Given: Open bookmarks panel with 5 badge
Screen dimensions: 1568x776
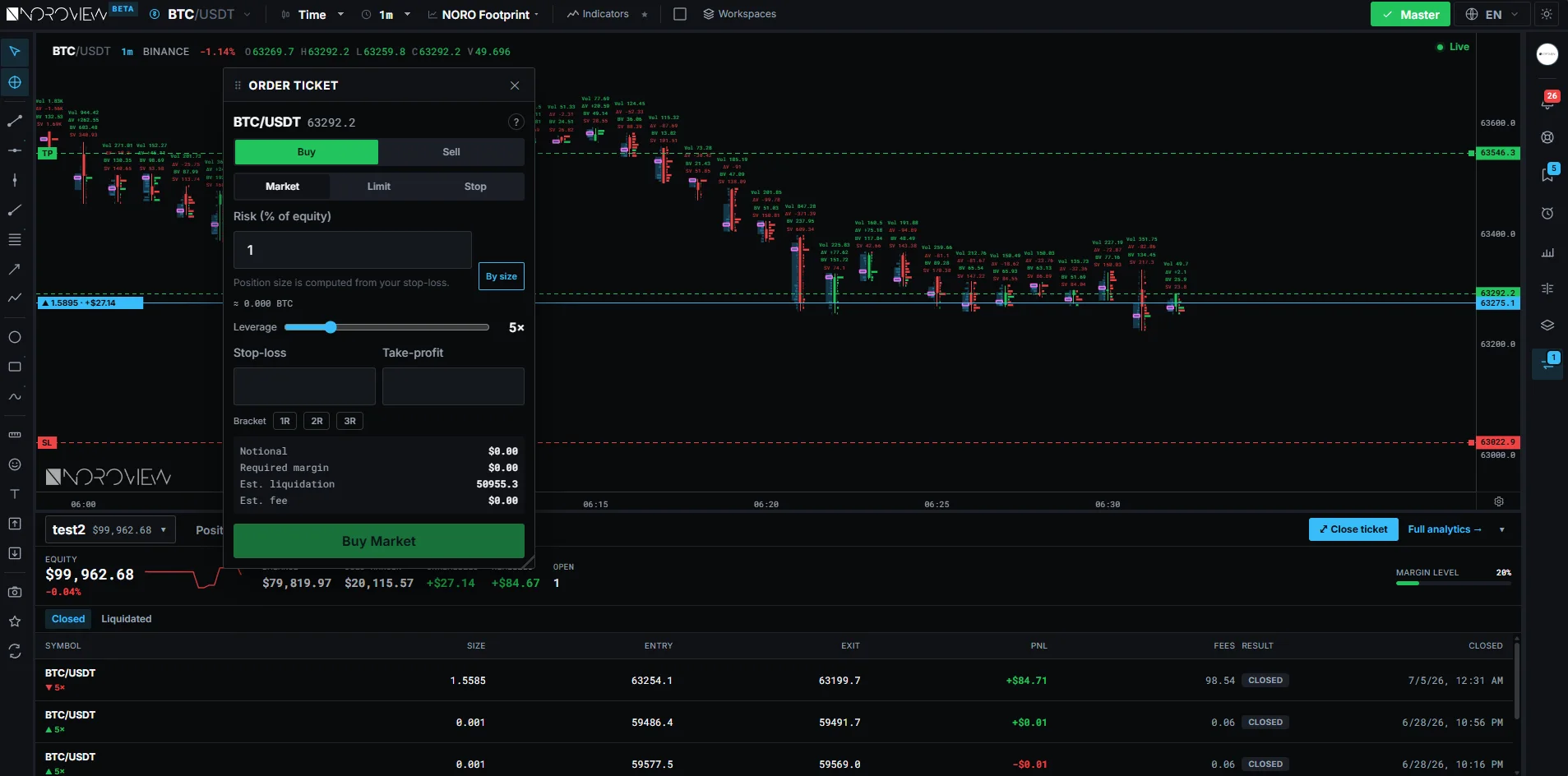Looking at the screenshot, I should [1547, 173].
